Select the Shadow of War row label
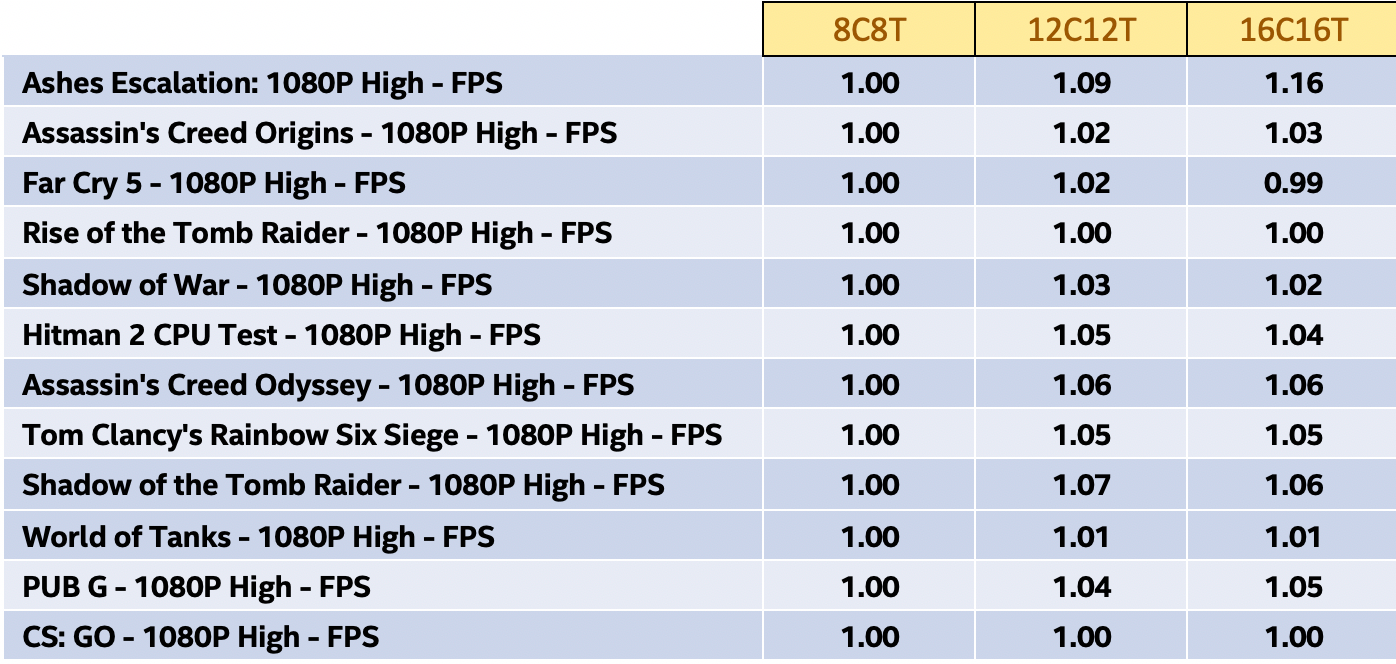The height and width of the screenshot is (664, 1396). [257, 285]
